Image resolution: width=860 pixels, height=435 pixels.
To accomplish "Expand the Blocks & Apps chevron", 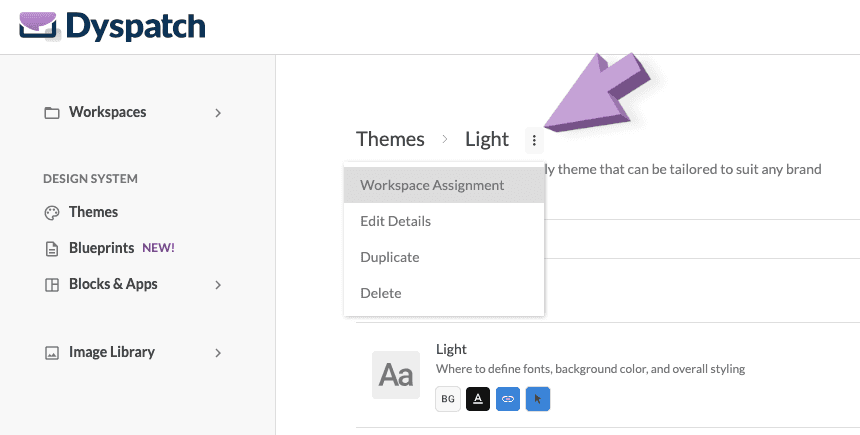I will 218,285.
